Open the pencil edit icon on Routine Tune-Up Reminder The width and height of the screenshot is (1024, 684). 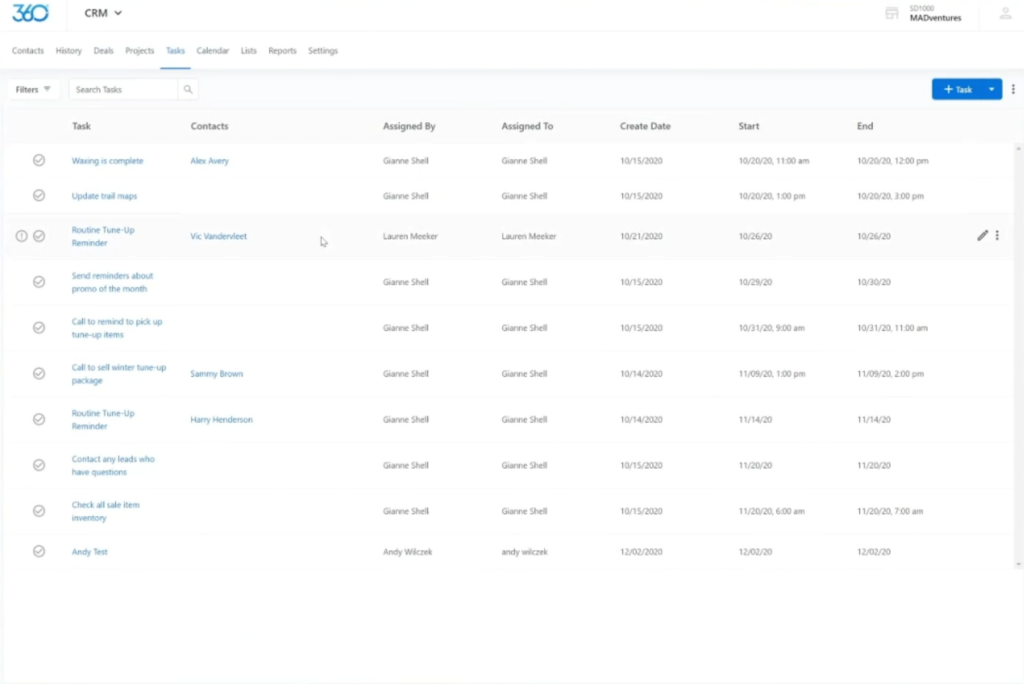click(x=983, y=235)
